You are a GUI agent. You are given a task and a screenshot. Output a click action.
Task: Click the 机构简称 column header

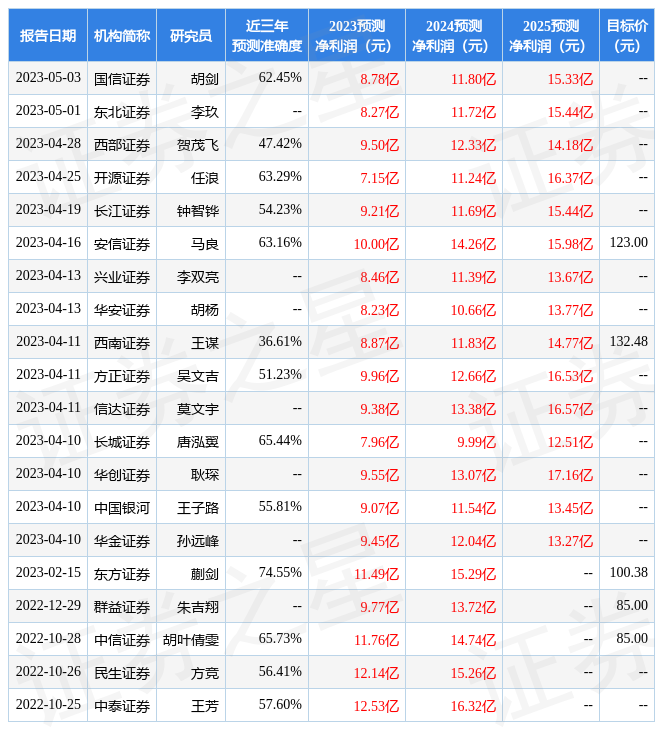122,35
